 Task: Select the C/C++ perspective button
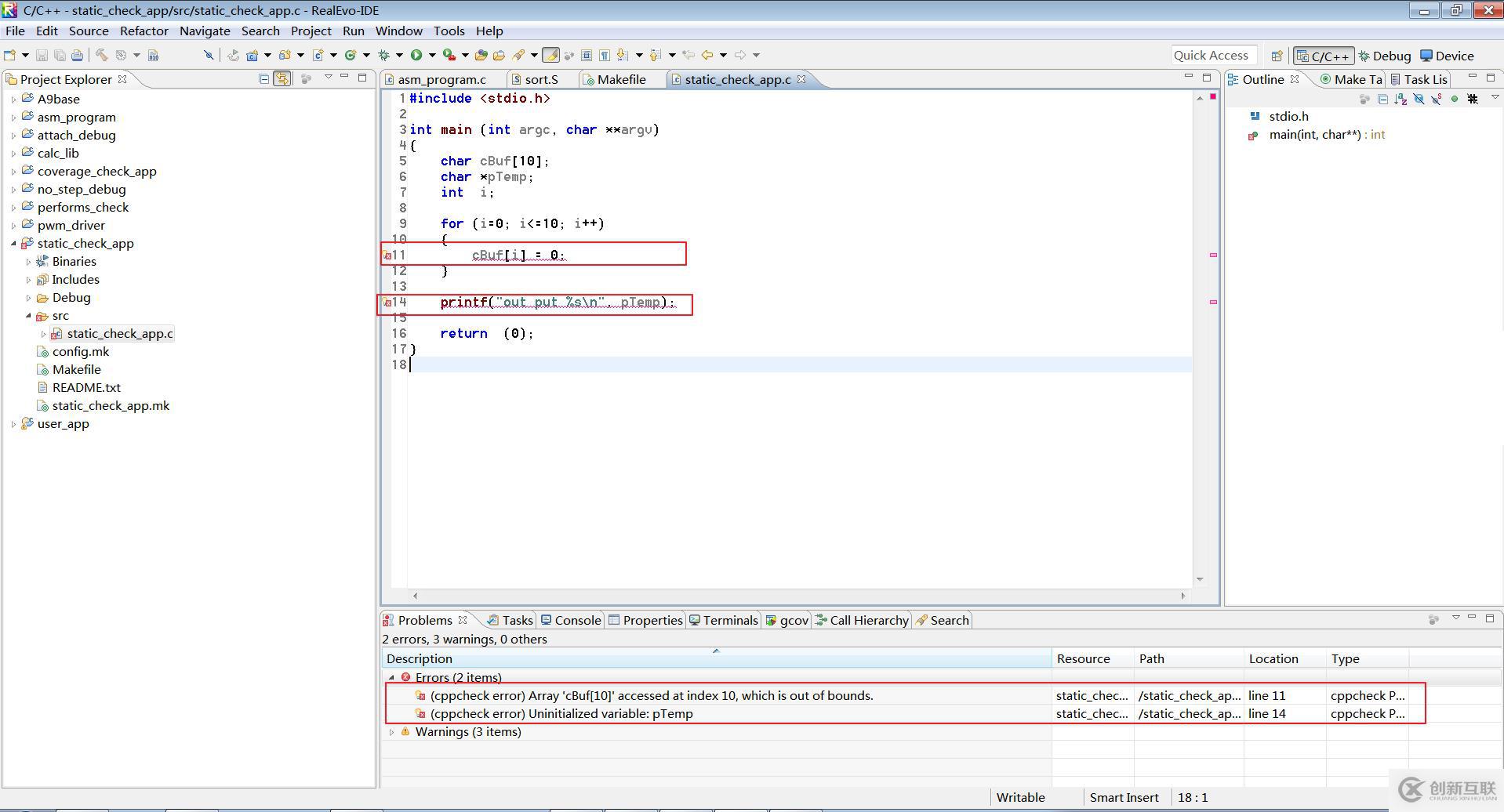click(1324, 56)
